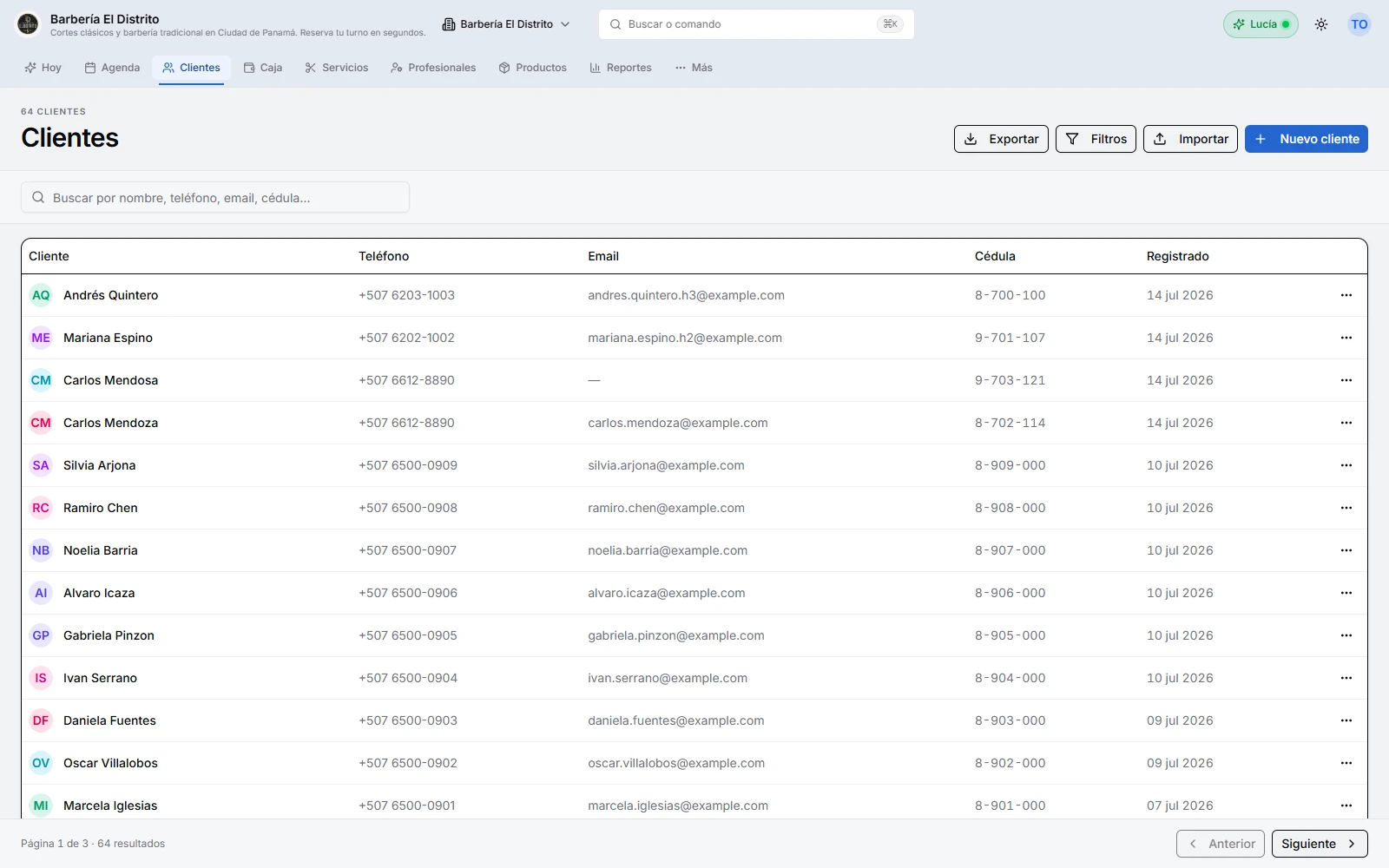Expand the Más menu
1389x868 pixels.
click(x=694, y=68)
